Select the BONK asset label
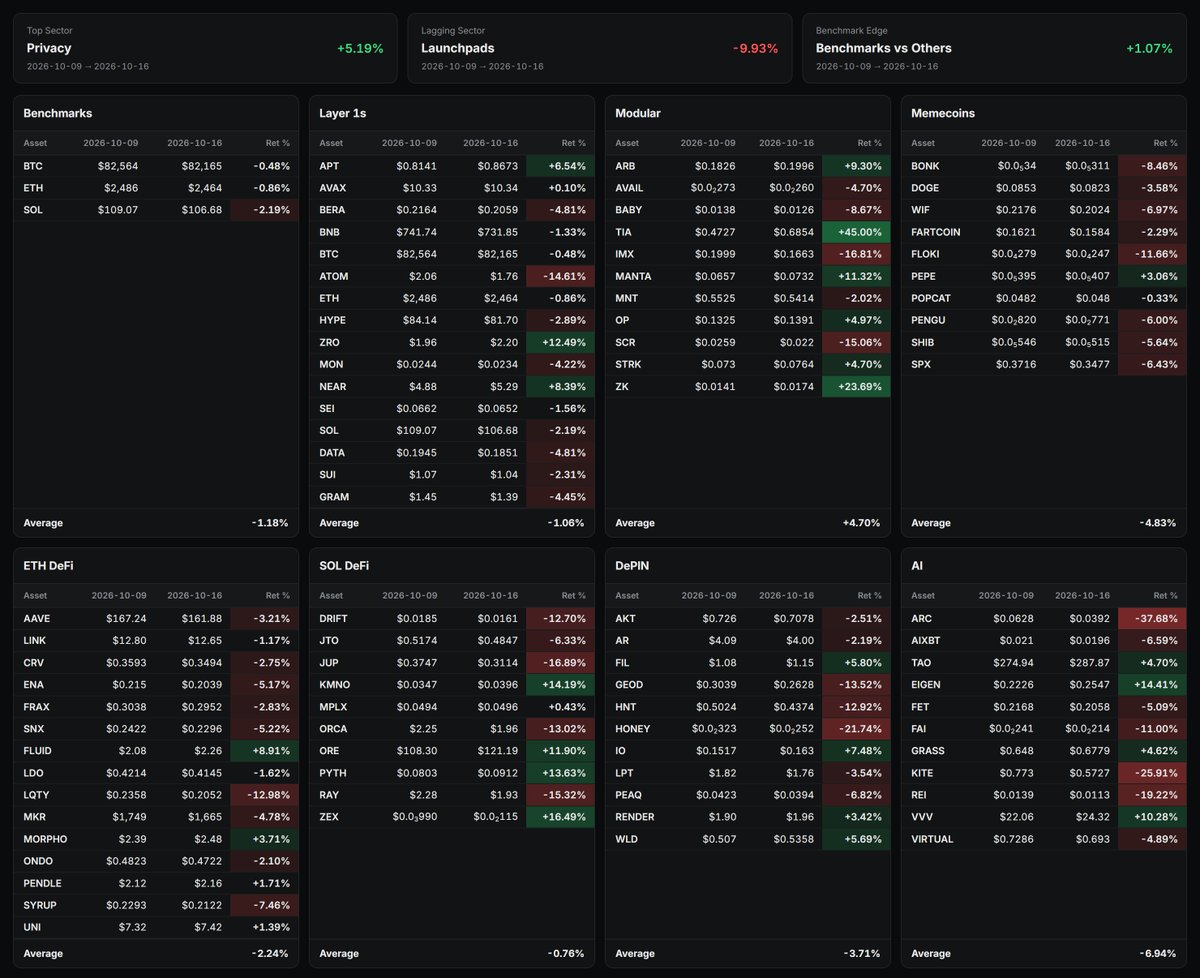This screenshot has height=978, width=1200. [x=926, y=166]
